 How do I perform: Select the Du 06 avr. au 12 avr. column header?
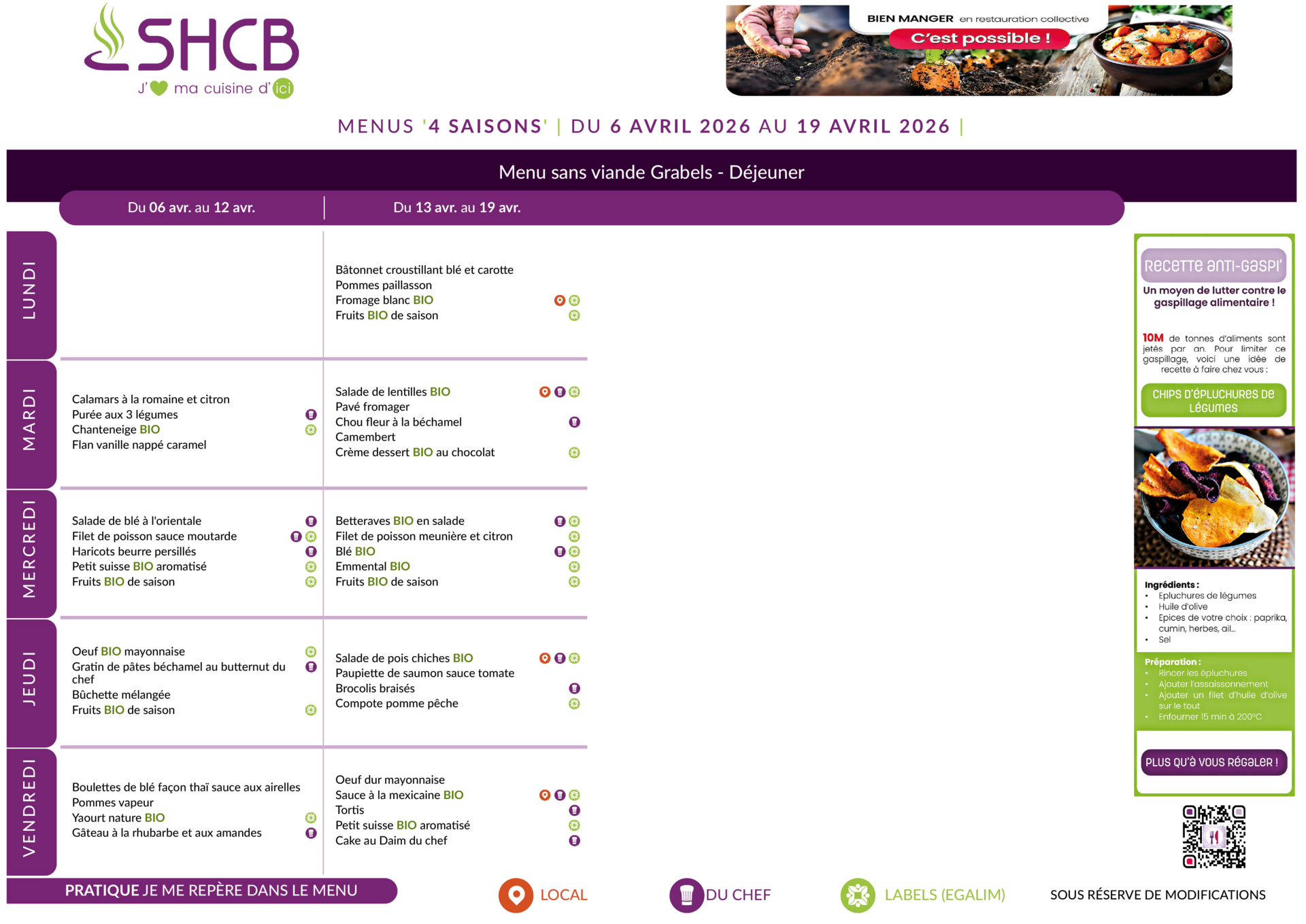[191, 208]
